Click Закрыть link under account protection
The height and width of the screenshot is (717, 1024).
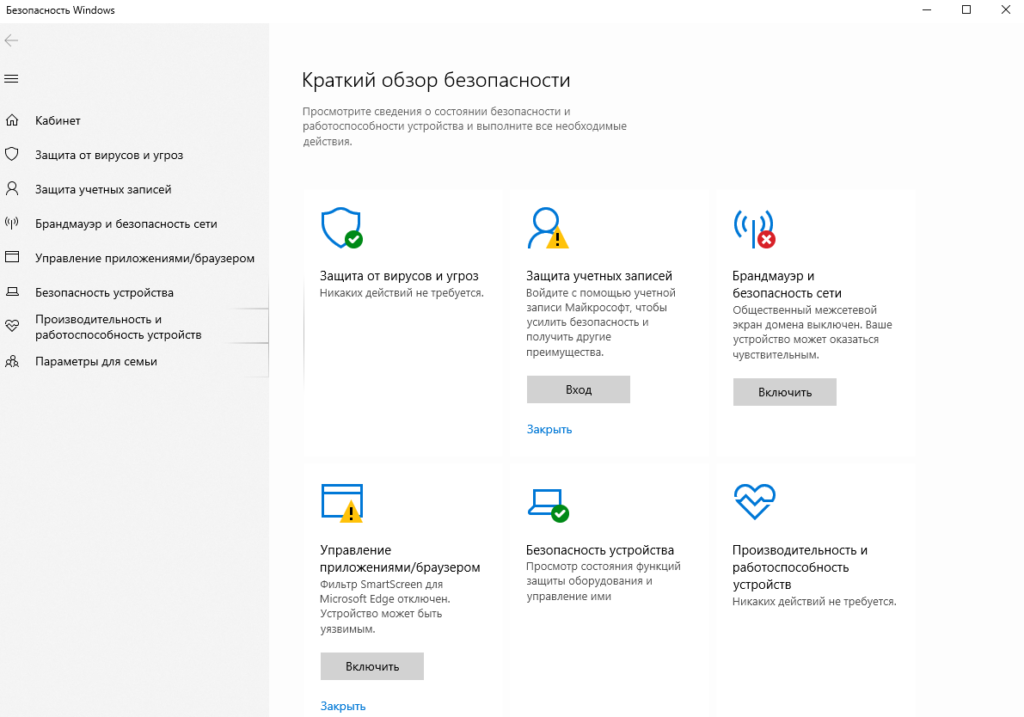coord(549,429)
